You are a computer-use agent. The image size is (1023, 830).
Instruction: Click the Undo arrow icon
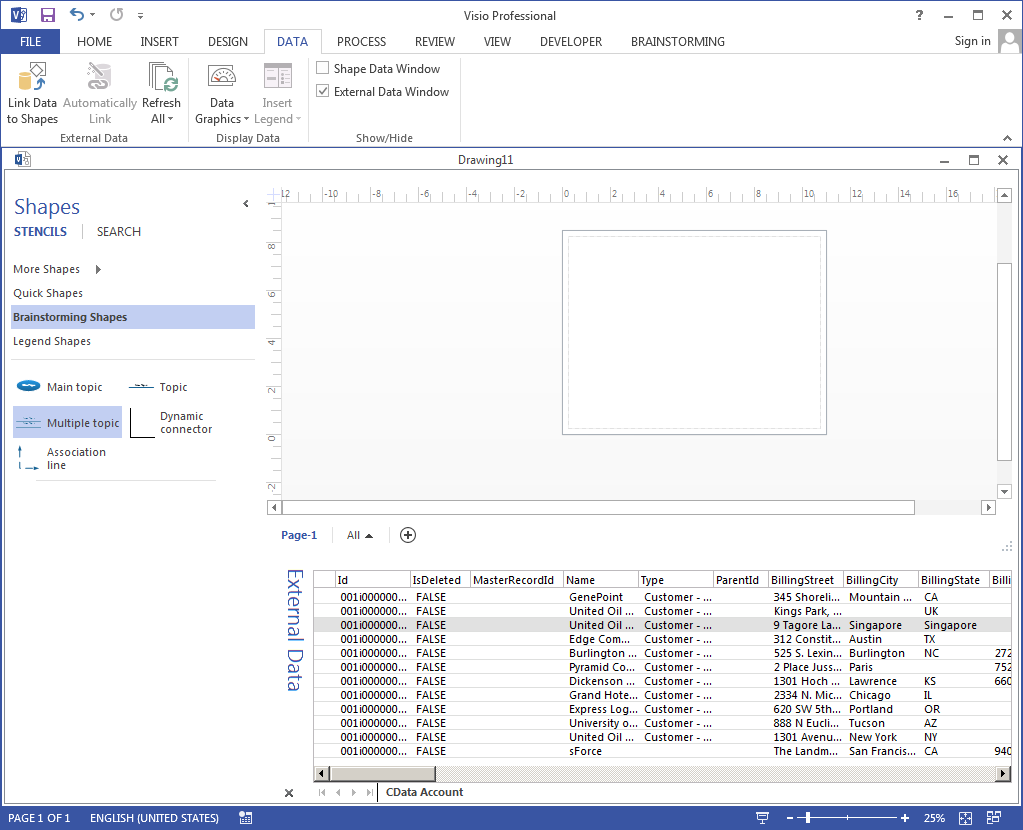(x=77, y=15)
